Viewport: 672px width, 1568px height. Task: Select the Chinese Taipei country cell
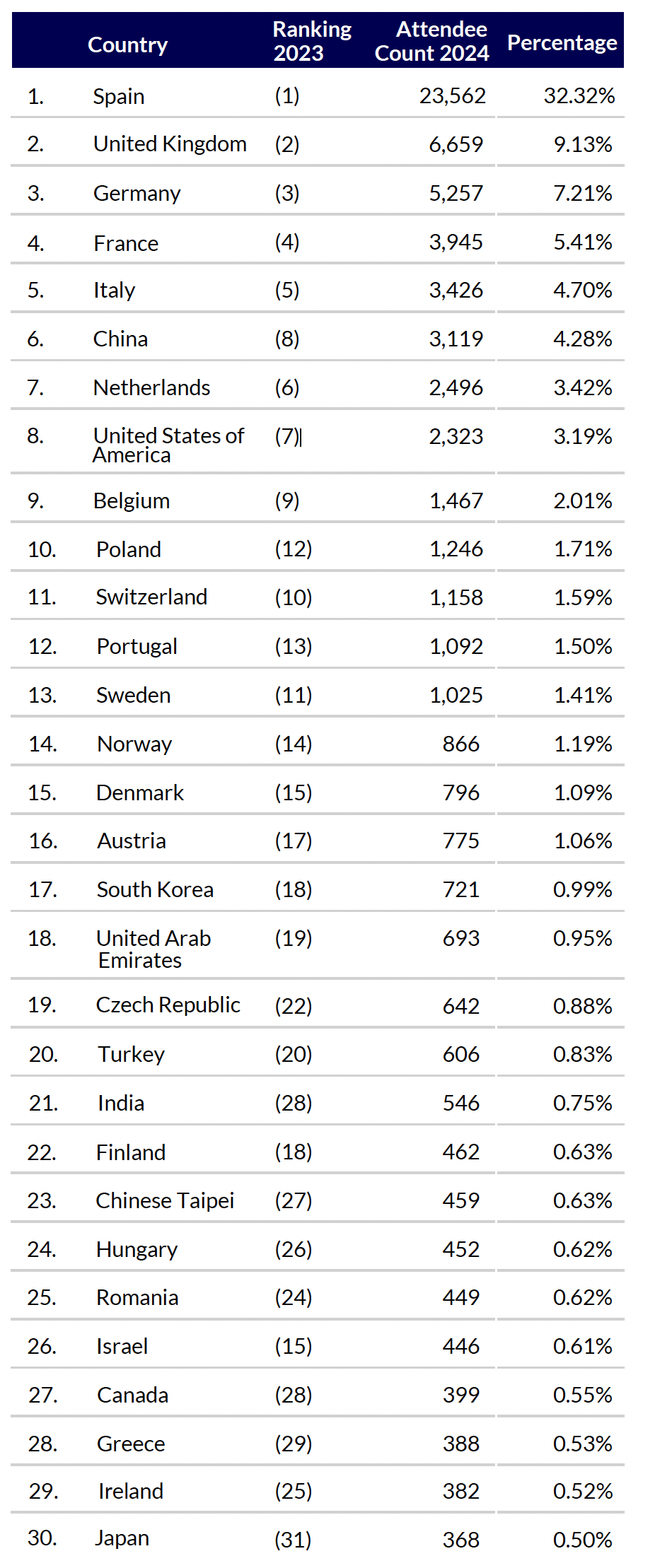coord(165,1200)
